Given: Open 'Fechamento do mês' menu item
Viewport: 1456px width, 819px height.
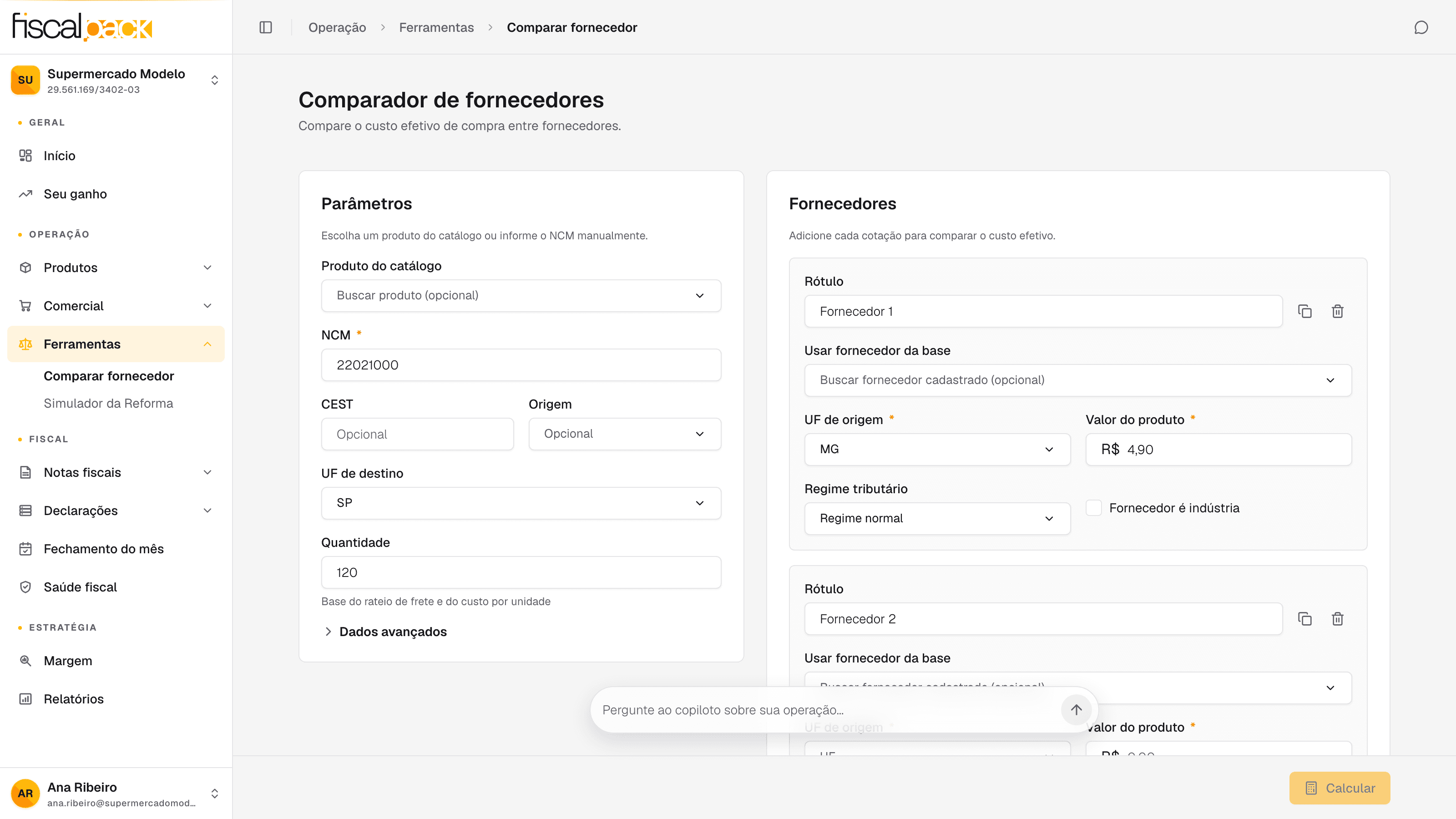Looking at the screenshot, I should (116, 549).
